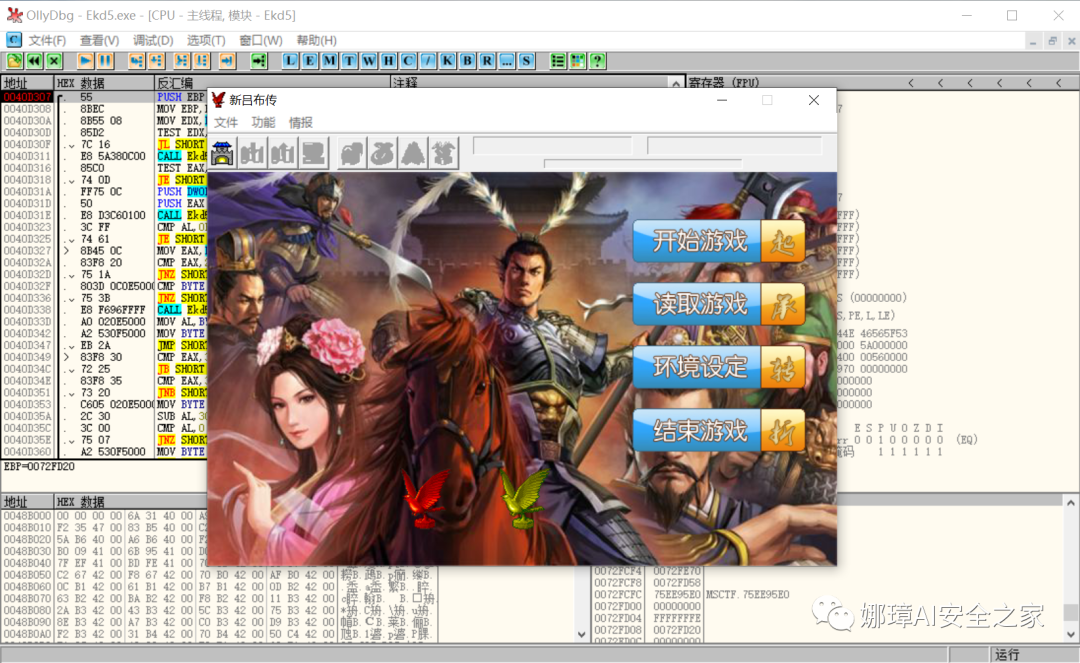This screenshot has width=1080, height=663.
Task: Open Source window with S button
Action: tap(526, 61)
